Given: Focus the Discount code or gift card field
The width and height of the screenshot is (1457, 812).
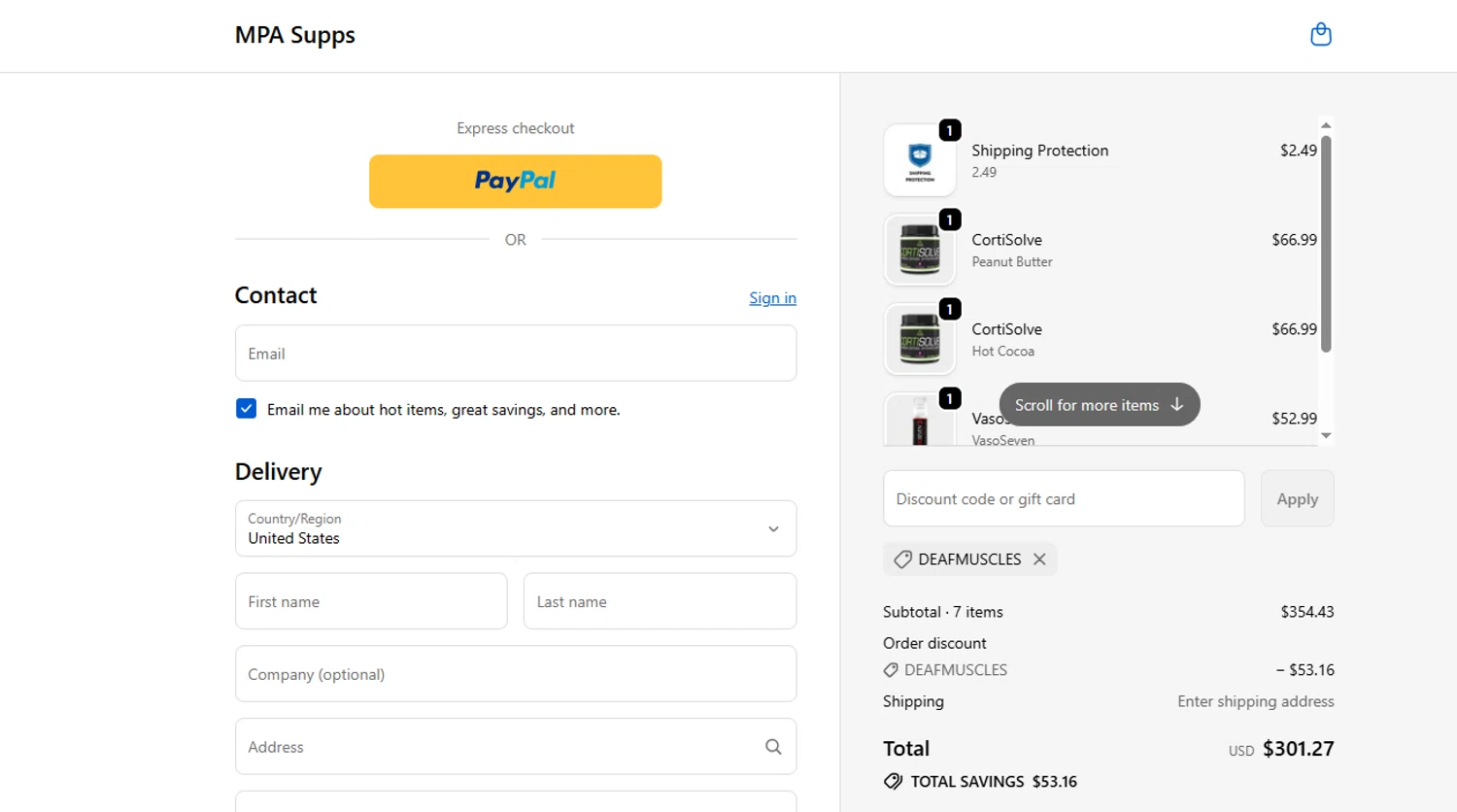Looking at the screenshot, I should coord(1064,498).
